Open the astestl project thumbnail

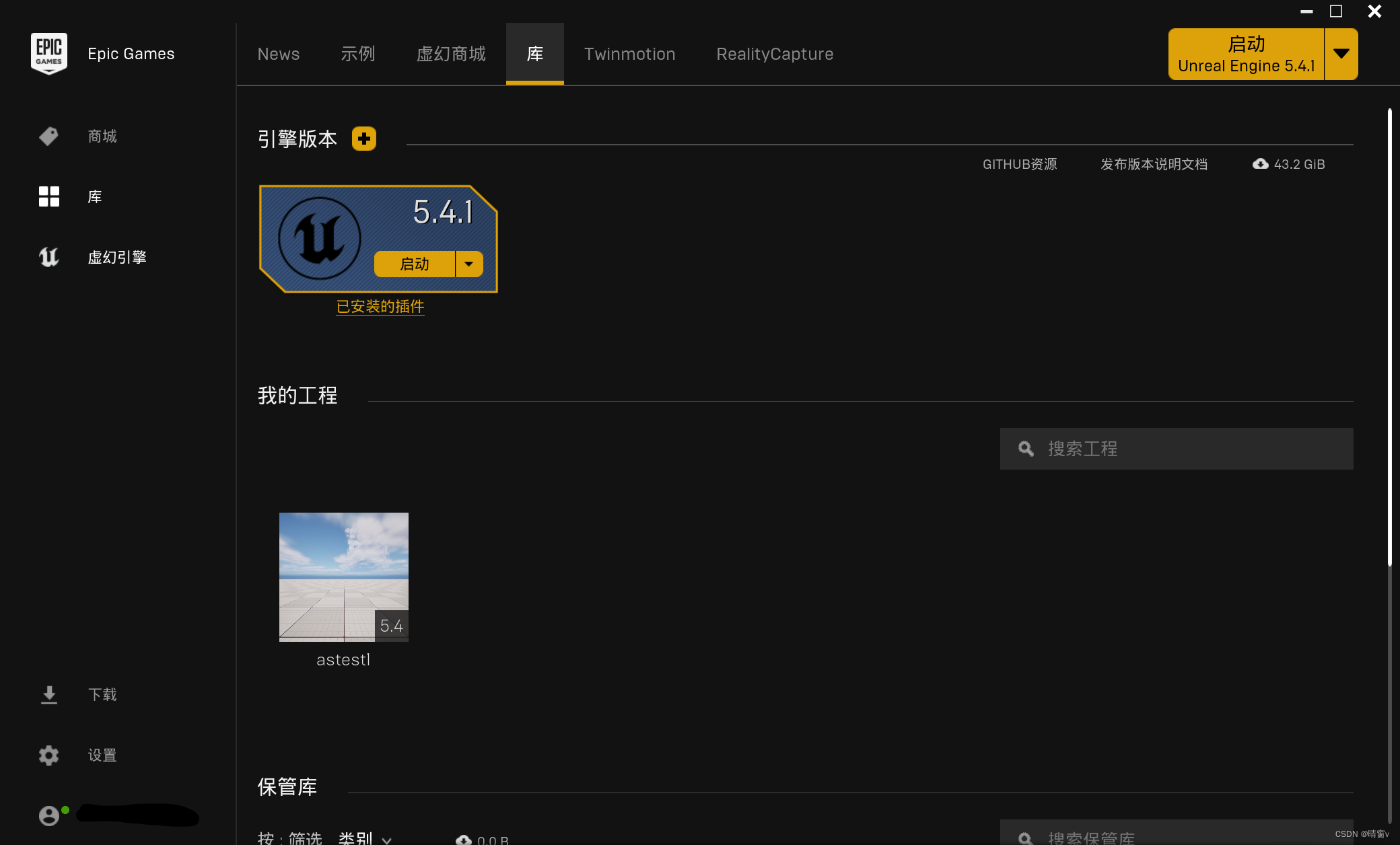click(x=343, y=577)
